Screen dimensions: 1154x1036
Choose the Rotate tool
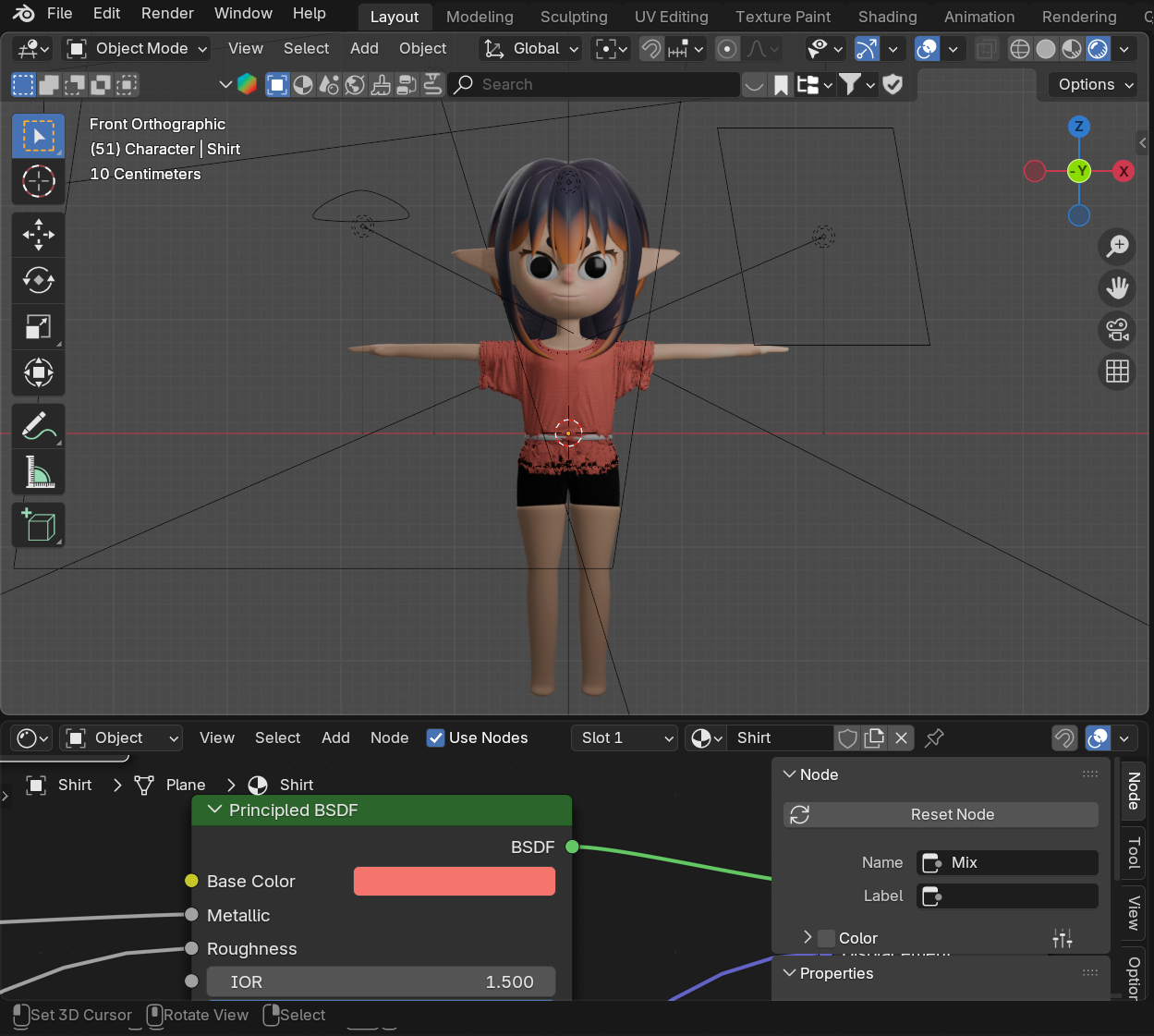pyautogui.click(x=38, y=280)
